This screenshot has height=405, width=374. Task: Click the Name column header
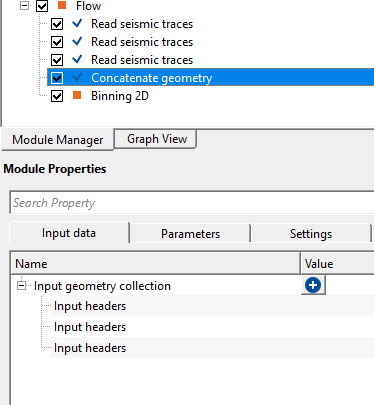[x=156, y=264]
